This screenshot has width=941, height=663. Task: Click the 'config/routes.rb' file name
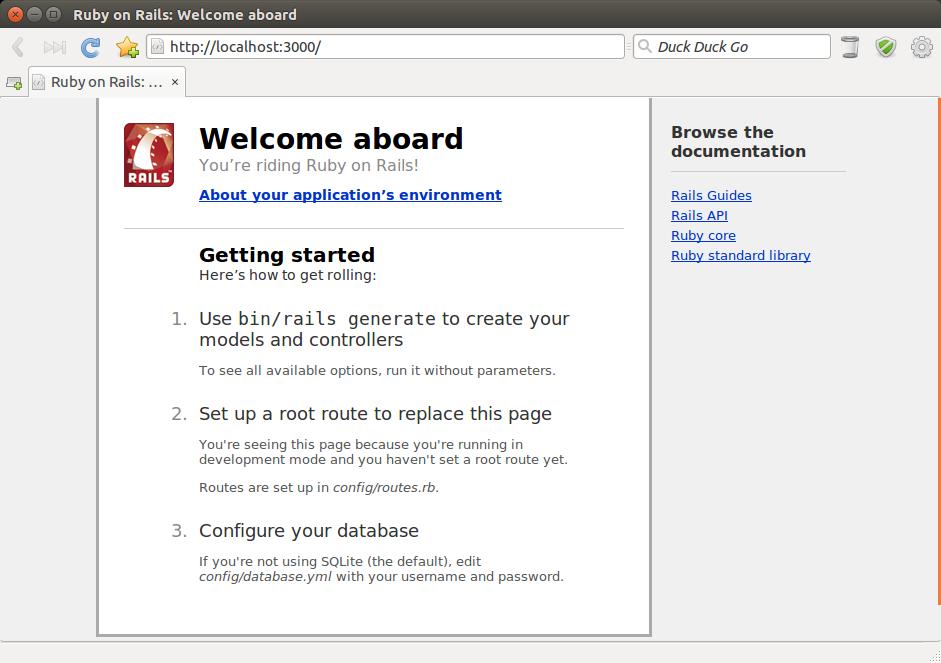click(384, 488)
